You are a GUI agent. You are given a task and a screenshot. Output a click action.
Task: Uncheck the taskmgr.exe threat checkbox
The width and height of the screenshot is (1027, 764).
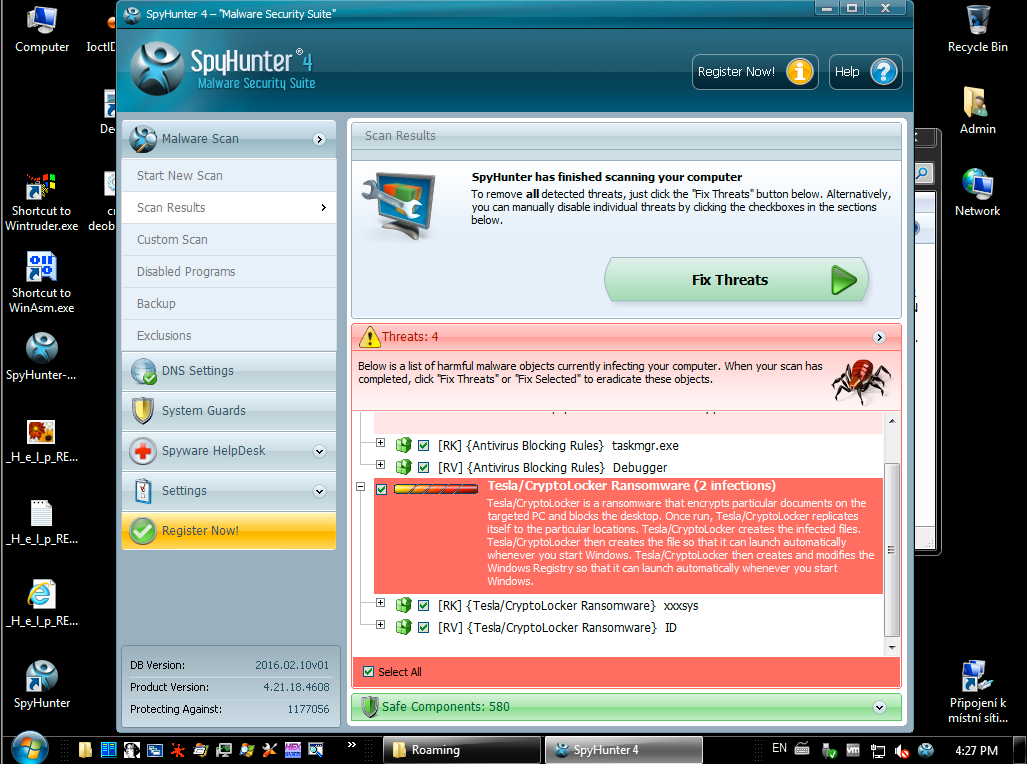424,446
